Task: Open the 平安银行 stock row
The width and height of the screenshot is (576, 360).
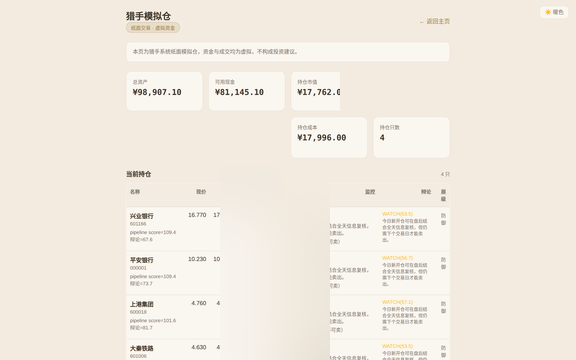Action: tap(288, 273)
